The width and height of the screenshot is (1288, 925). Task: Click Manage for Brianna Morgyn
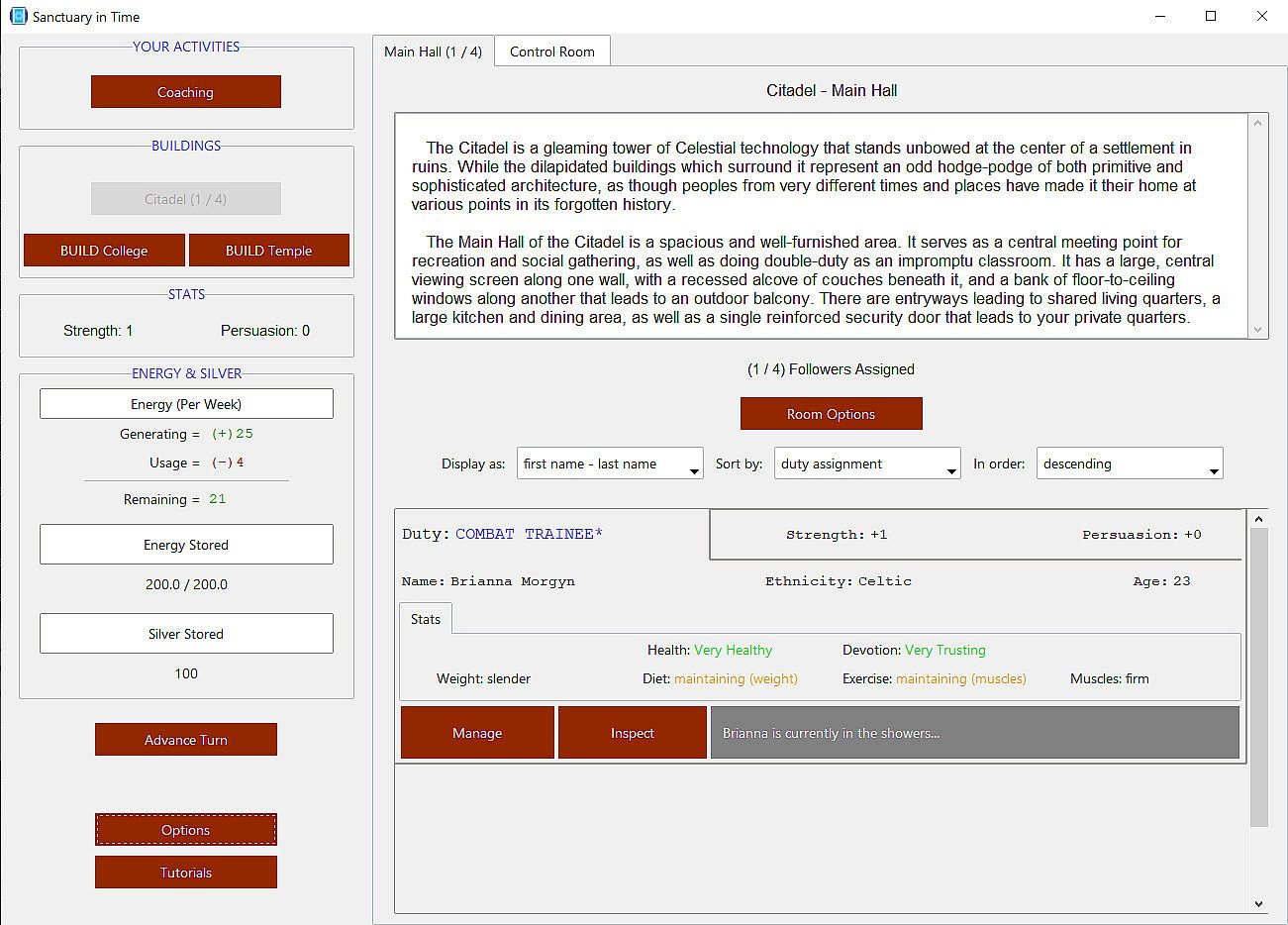pyautogui.click(x=477, y=733)
